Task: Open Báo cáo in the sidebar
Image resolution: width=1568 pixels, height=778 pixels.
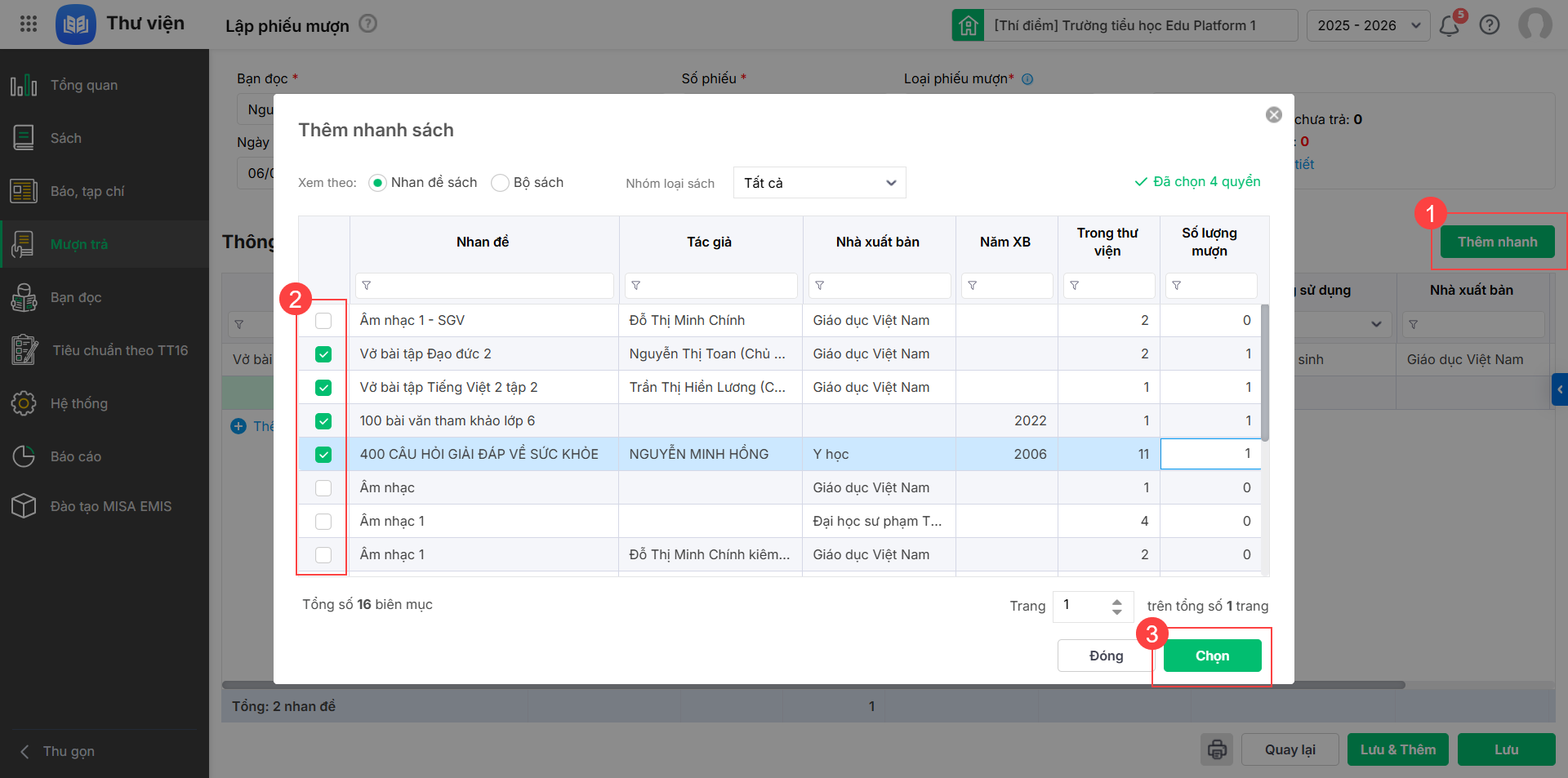Action: click(75, 456)
